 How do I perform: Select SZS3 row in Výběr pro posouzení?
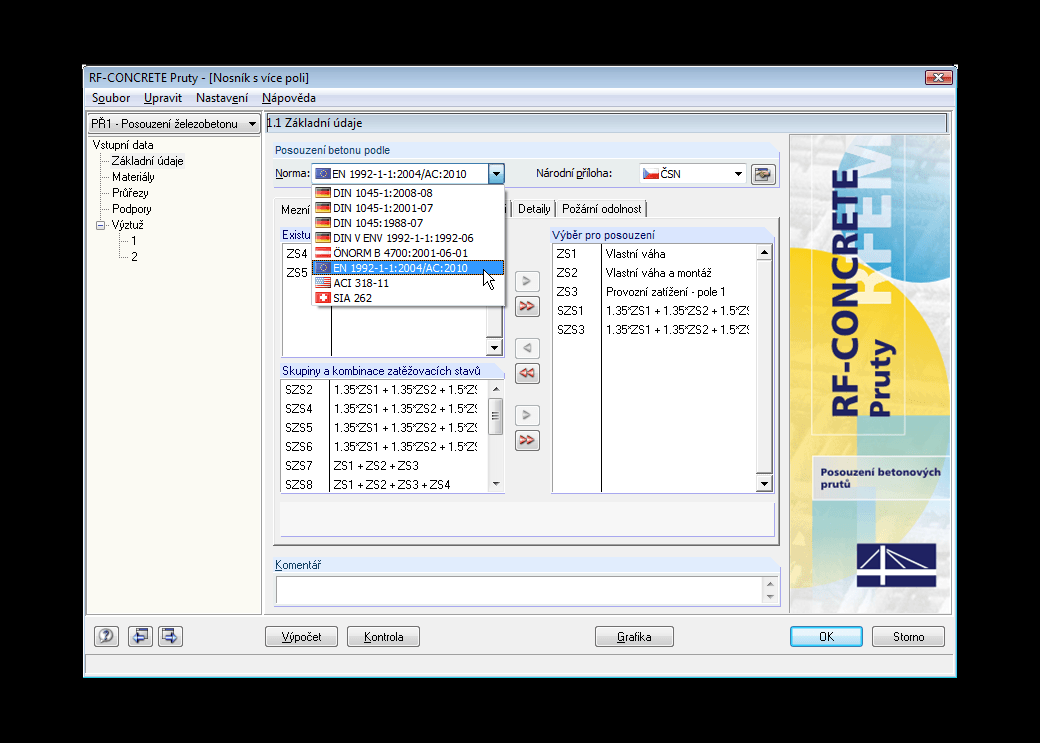pyautogui.click(x=654, y=330)
